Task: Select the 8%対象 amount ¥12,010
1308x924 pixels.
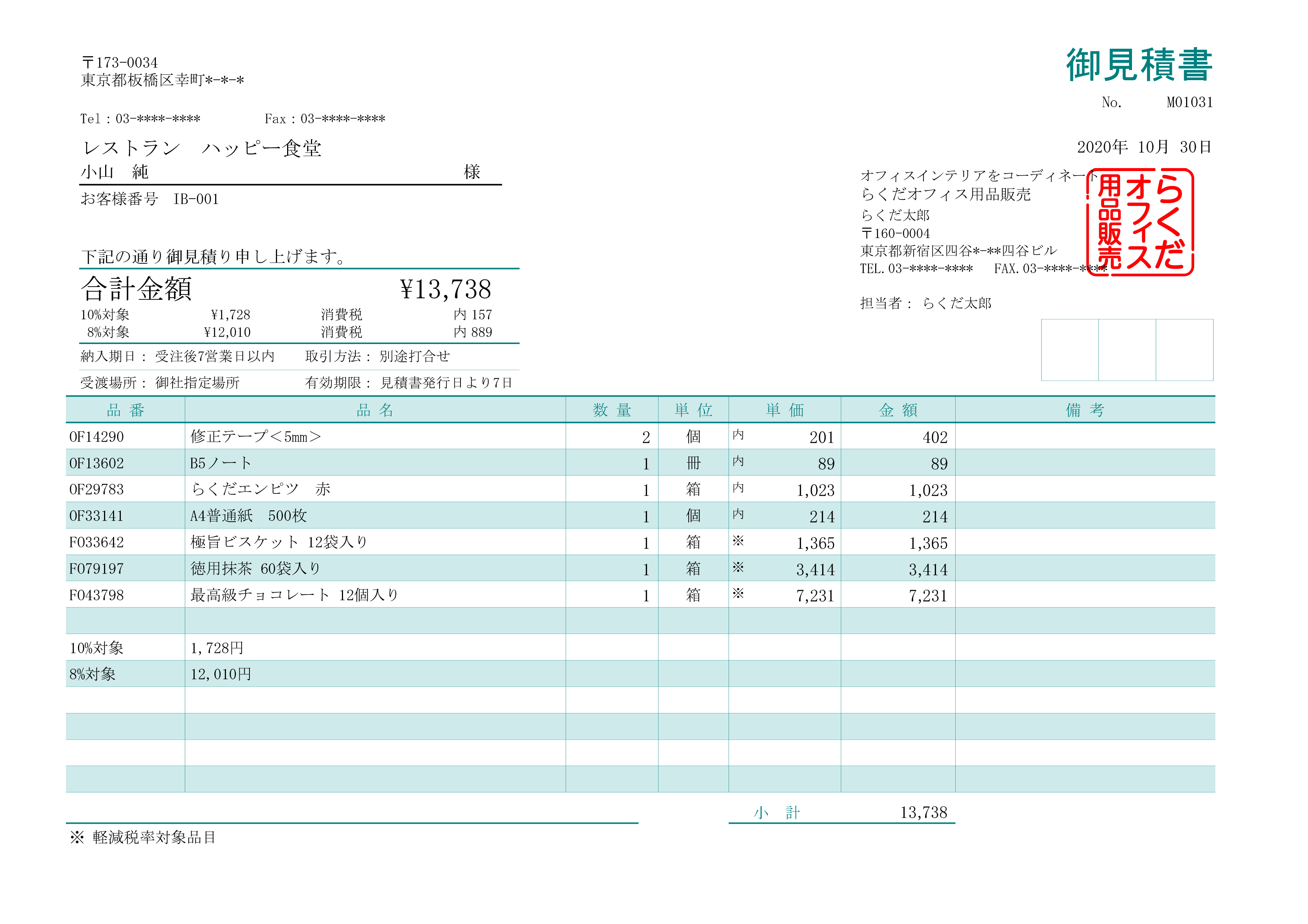Action: click(x=227, y=332)
